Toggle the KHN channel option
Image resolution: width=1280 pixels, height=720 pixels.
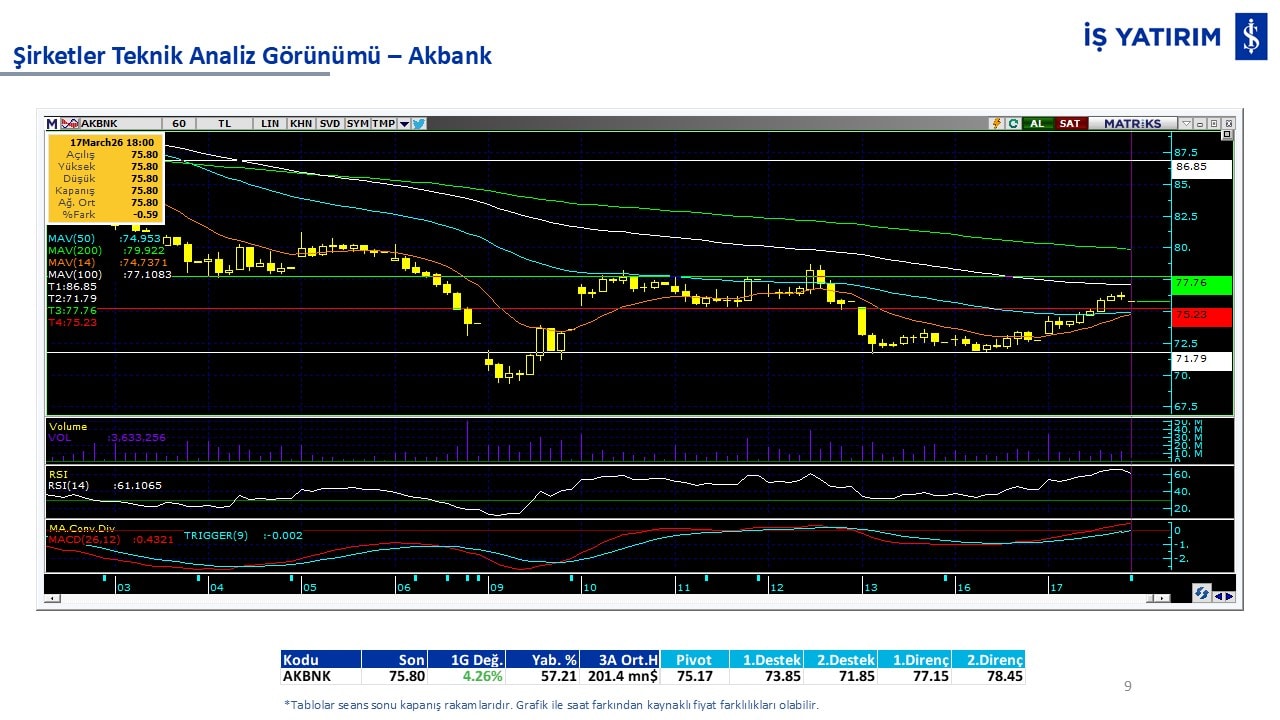[x=300, y=124]
